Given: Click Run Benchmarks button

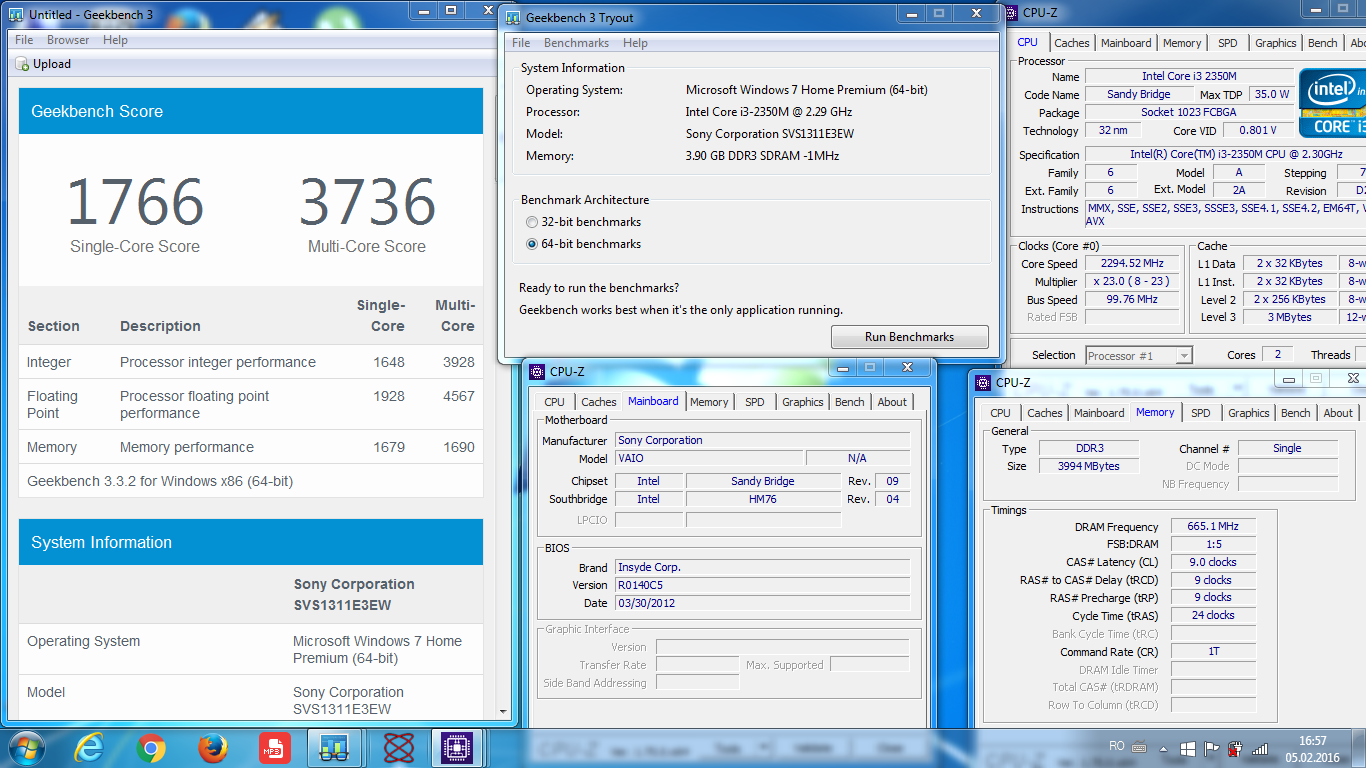Looking at the screenshot, I should click(910, 337).
